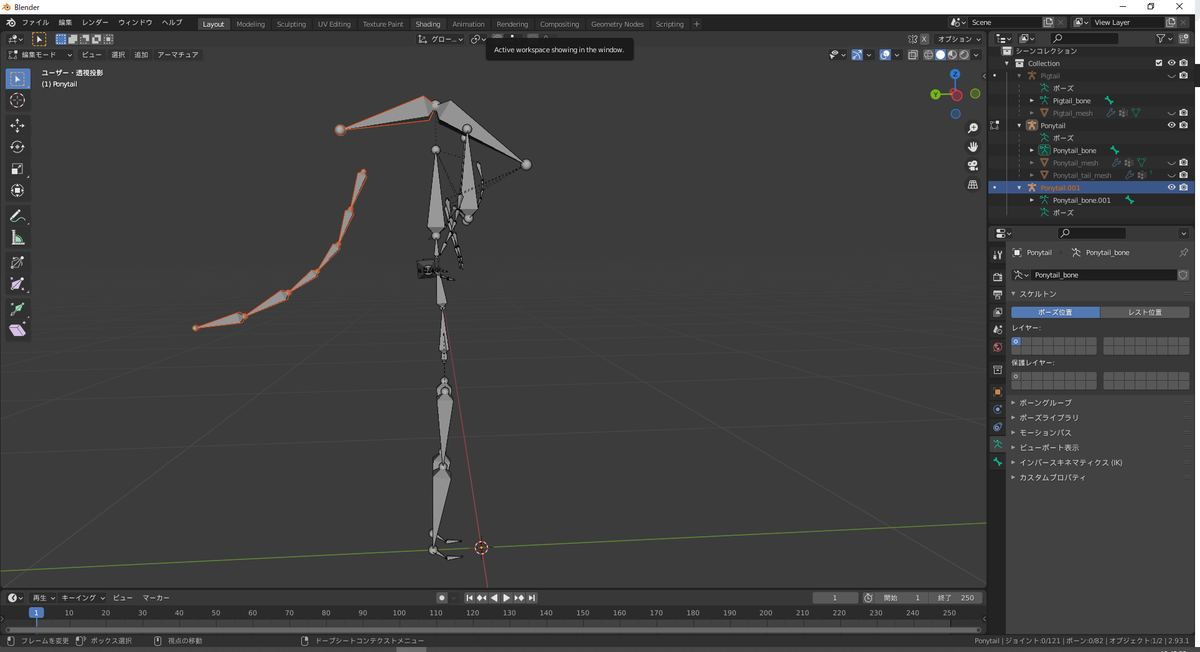This screenshot has width=1200, height=652.
Task: Open the アーマチュア menu in viewport header
Action: (x=178, y=55)
